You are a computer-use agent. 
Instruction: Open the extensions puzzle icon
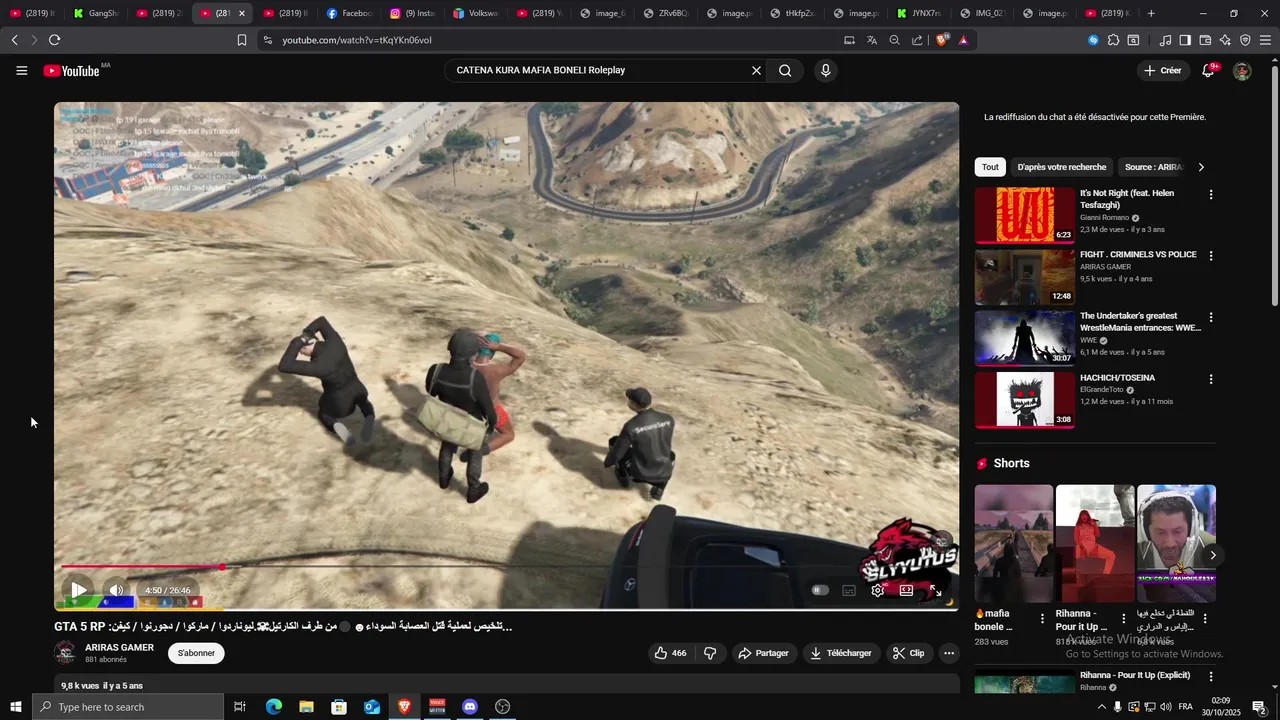pos(1113,40)
